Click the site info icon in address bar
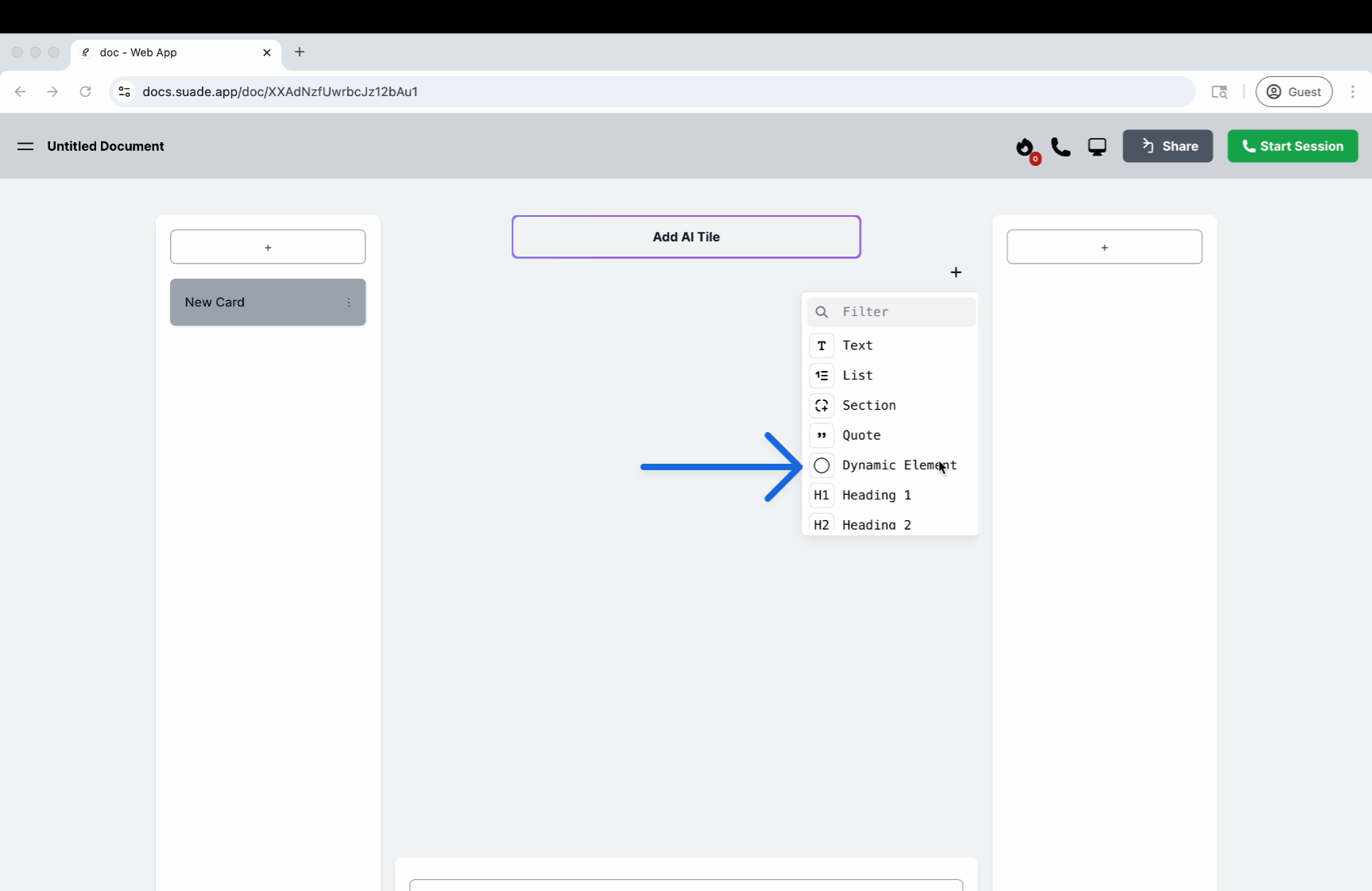The height and width of the screenshot is (891, 1372). pyautogui.click(x=125, y=92)
